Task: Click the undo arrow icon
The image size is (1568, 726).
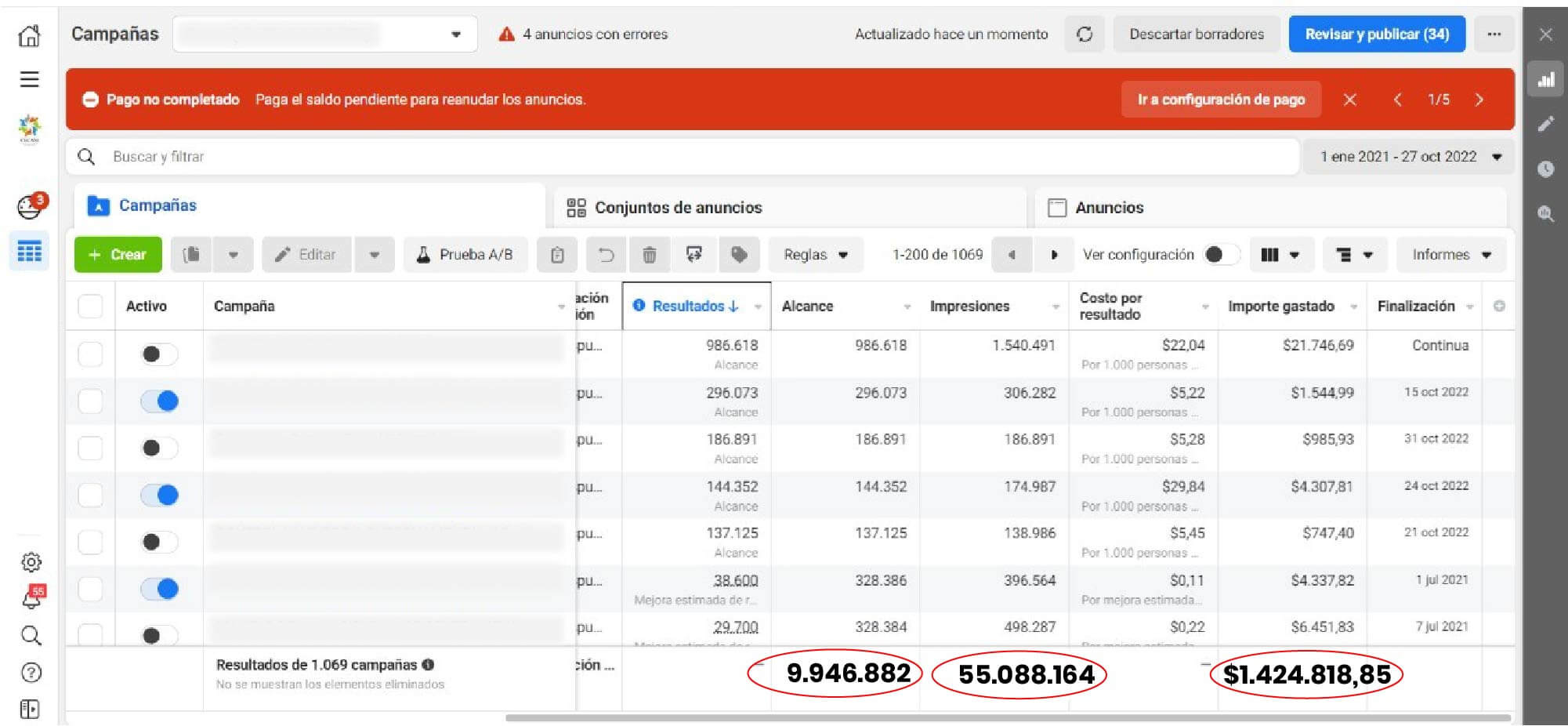Action: (x=606, y=255)
